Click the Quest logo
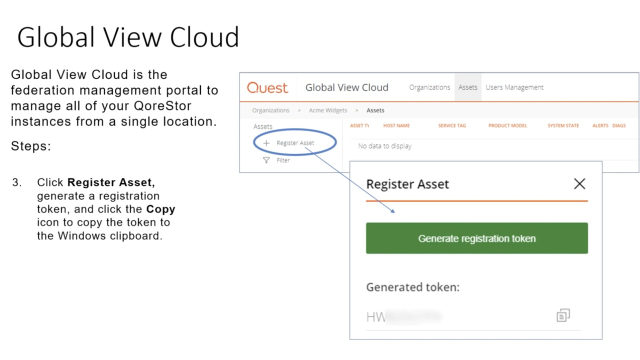Image resolution: width=640 pixels, height=360 pixels. (x=267, y=88)
